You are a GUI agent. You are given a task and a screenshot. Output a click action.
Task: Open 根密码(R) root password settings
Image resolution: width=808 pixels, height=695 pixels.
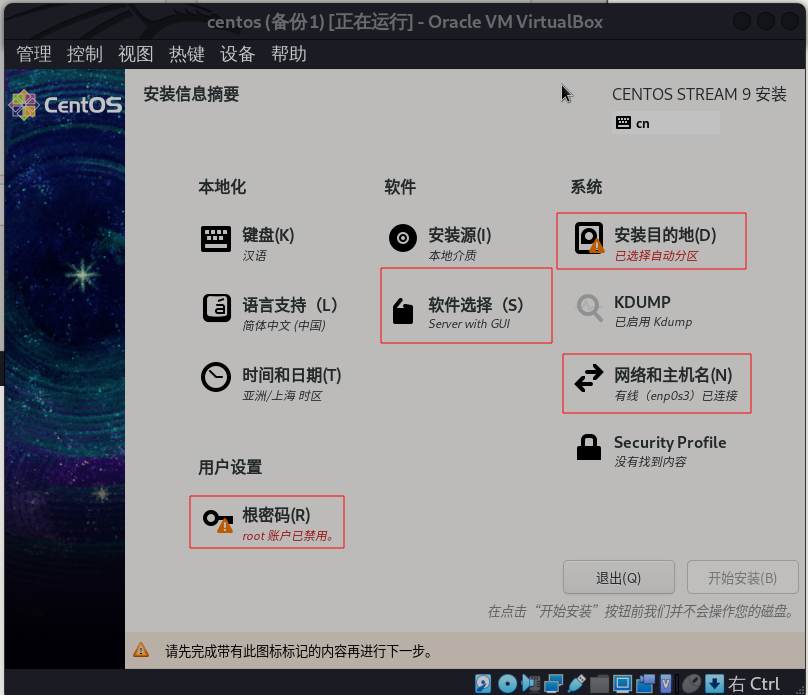tap(267, 522)
